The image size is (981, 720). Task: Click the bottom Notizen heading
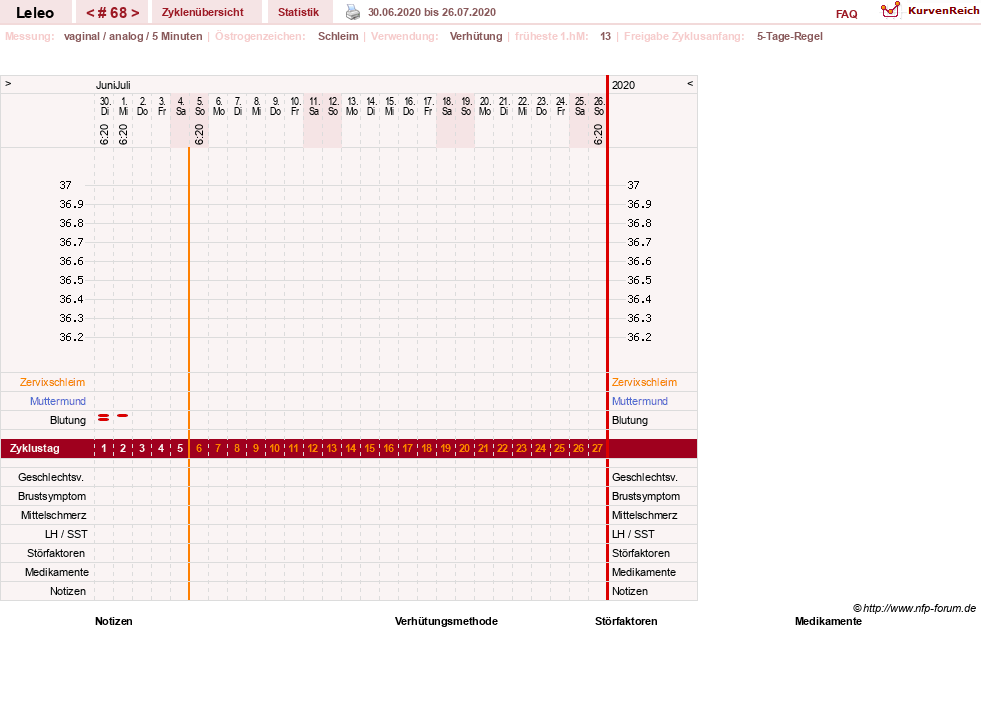click(114, 621)
